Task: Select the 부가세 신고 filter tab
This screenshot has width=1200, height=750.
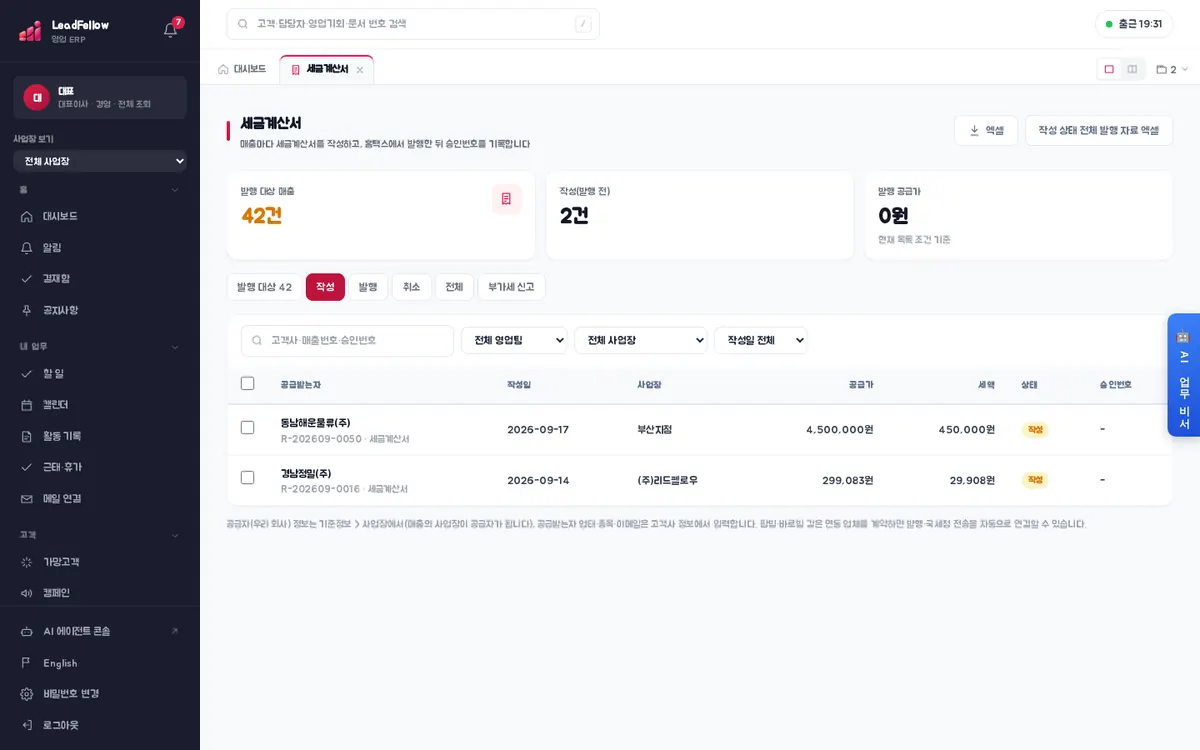Action: point(511,287)
